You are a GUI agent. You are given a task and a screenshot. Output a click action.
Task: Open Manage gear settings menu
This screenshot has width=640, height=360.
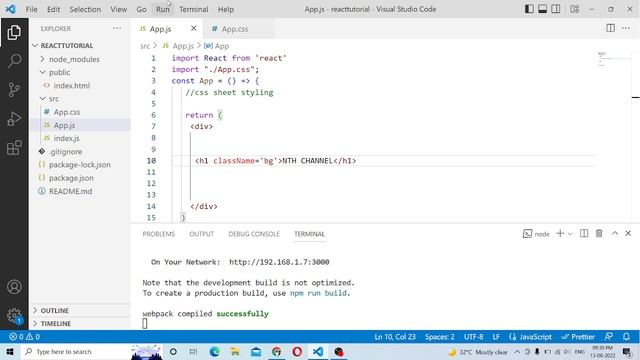click(x=14, y=315)
